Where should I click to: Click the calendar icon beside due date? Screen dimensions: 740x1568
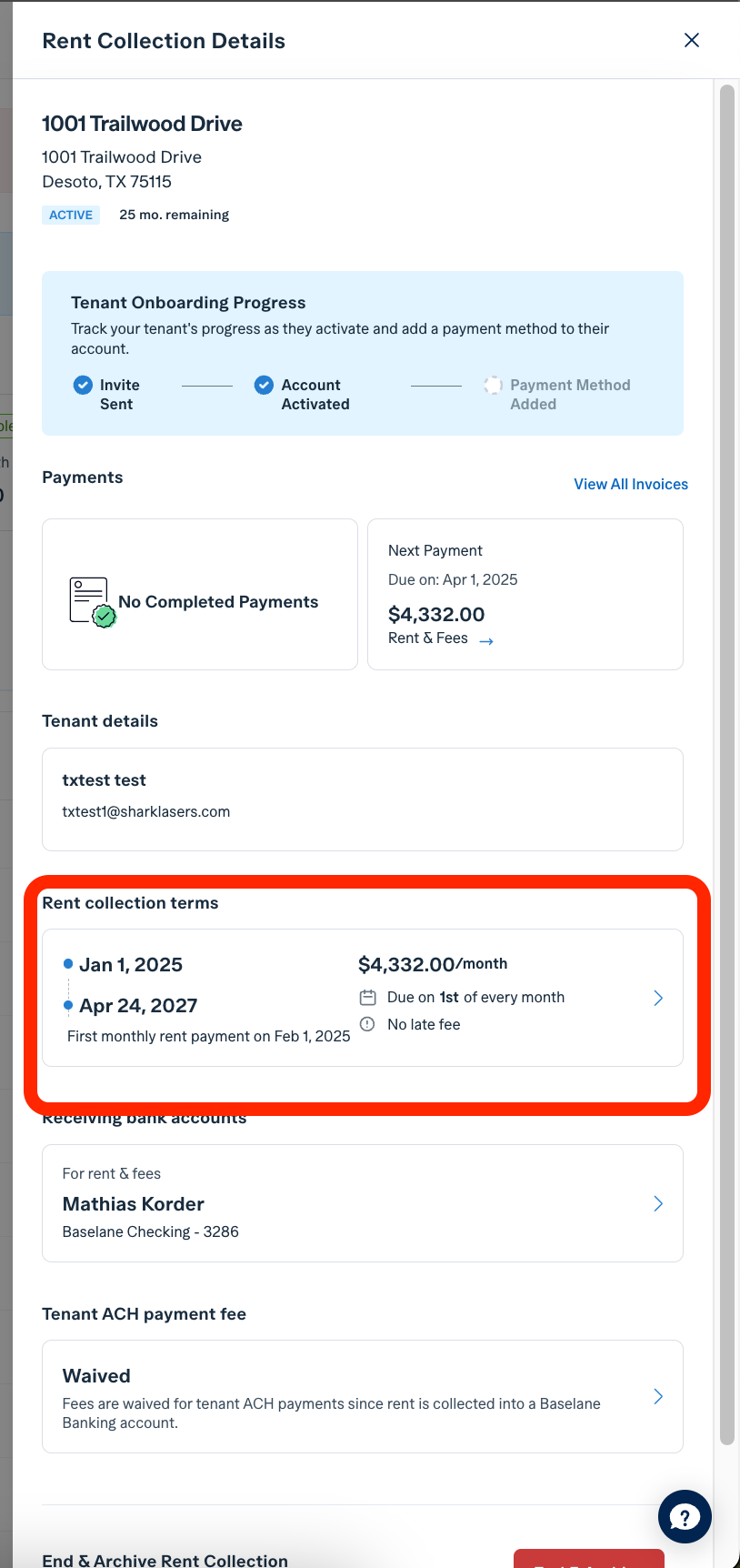click(x=367, y=997)
